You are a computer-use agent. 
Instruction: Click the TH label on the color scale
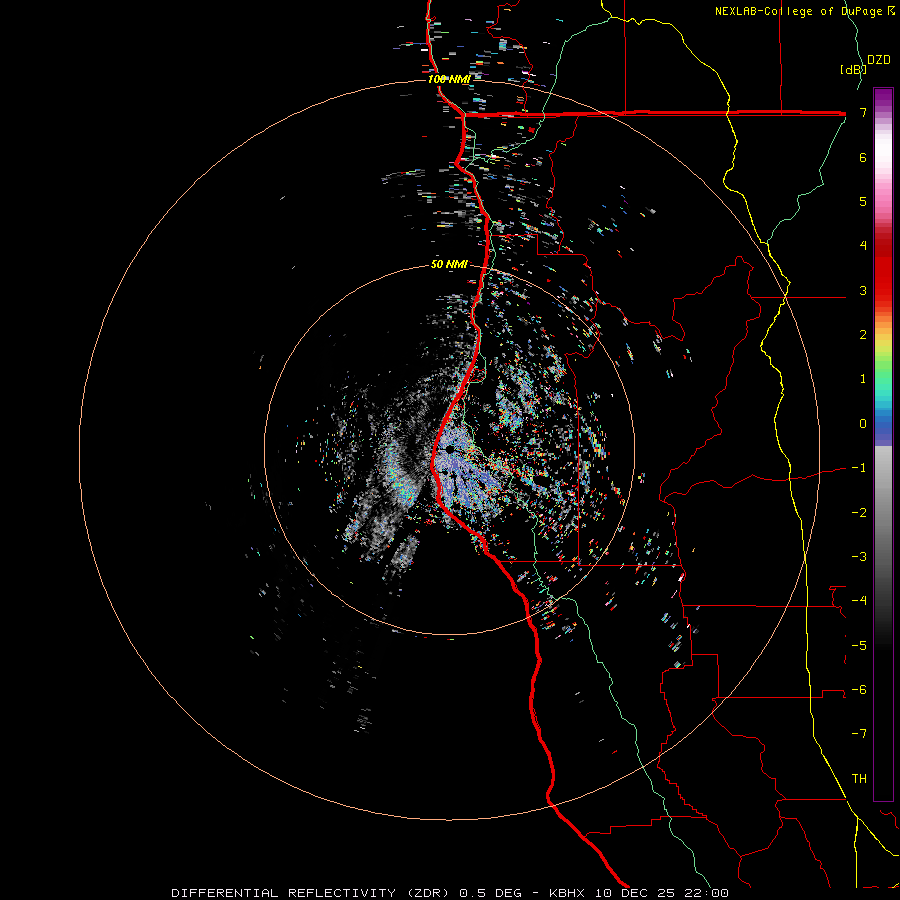point(859,778)
